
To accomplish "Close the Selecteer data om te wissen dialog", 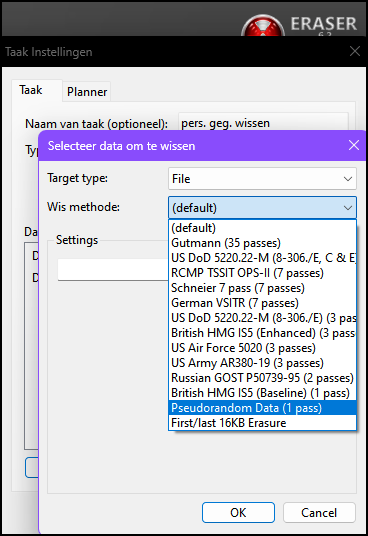I will [x=354, y=145].
